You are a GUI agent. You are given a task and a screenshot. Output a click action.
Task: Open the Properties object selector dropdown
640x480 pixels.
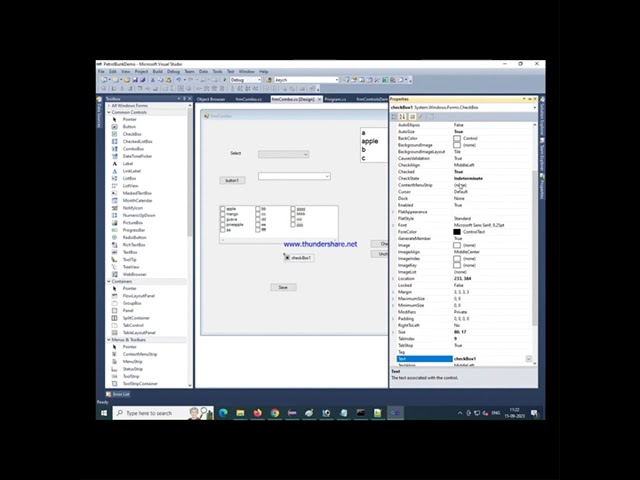point(535,107)
